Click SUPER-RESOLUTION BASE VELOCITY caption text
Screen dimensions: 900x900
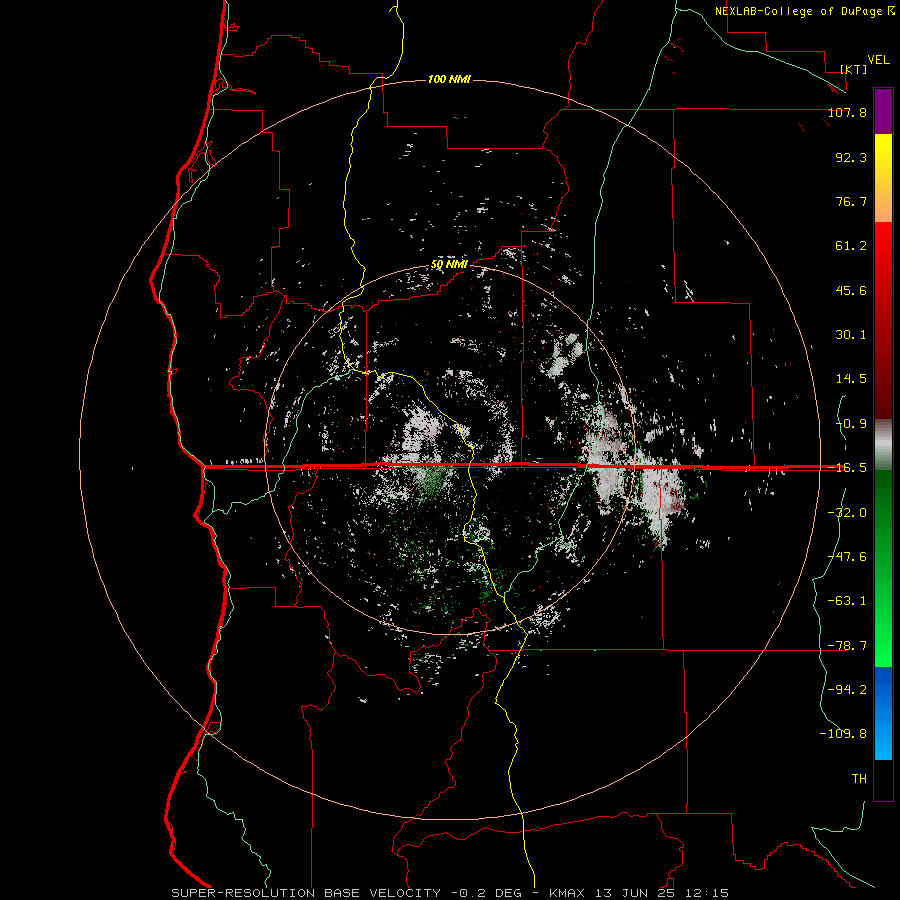306,893
